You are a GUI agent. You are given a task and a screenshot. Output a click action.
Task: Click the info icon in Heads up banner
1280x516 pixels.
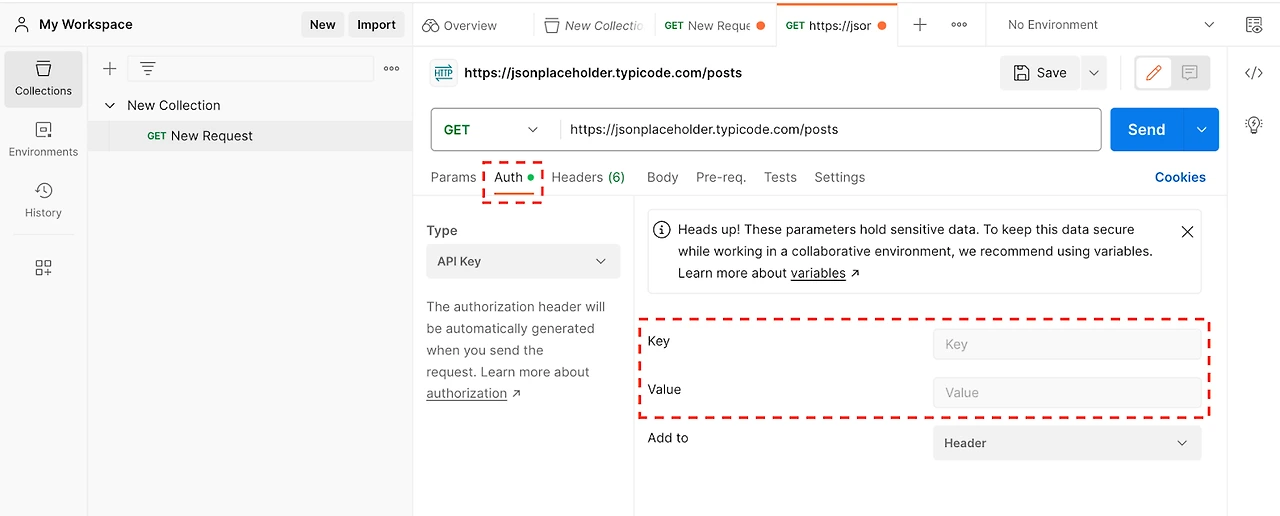coord(662,230)
